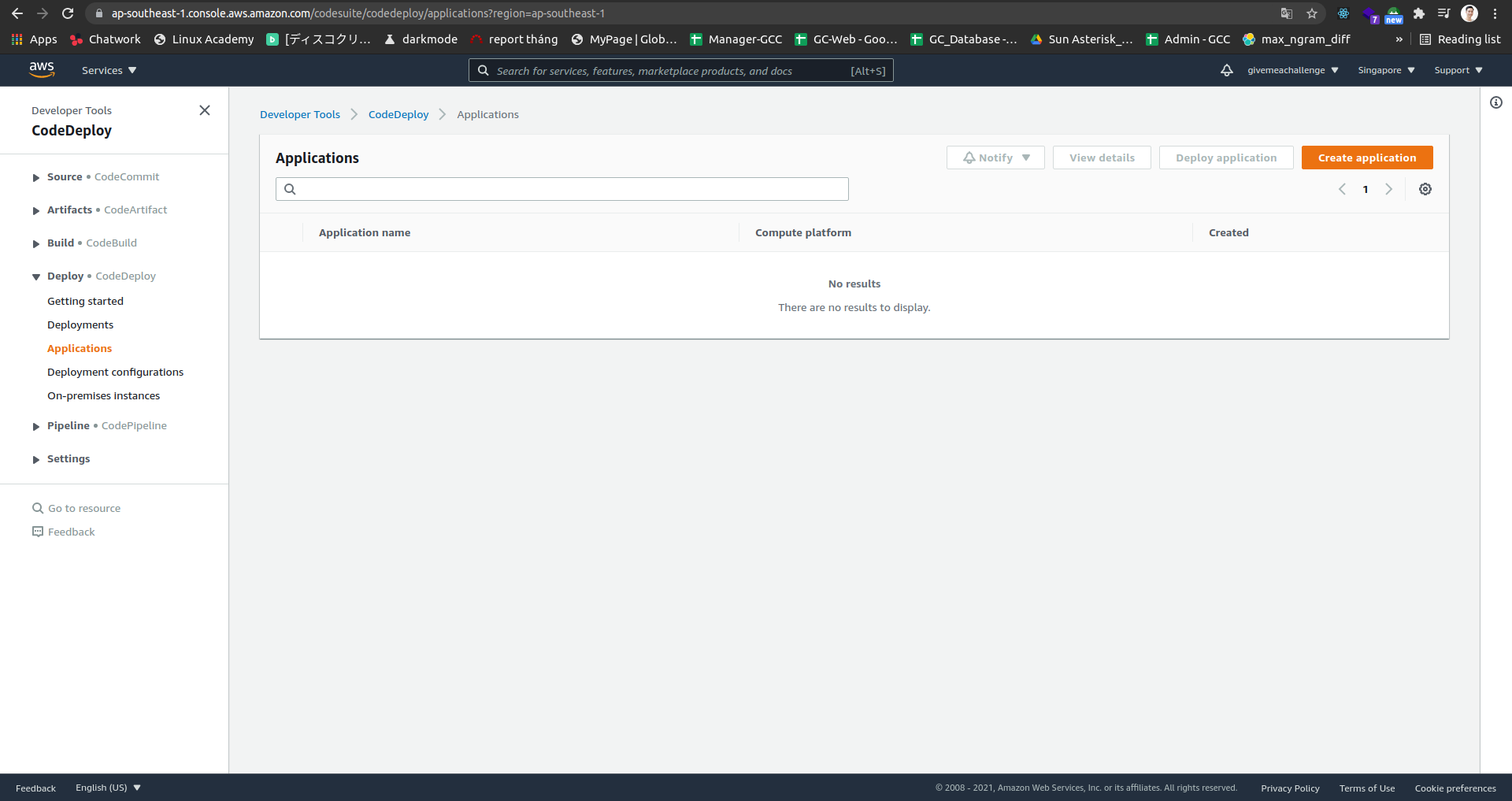This screenshot has width=1512, height=801.
Task: Select Deployment configurations in sidebar
Action: point(115,372)
